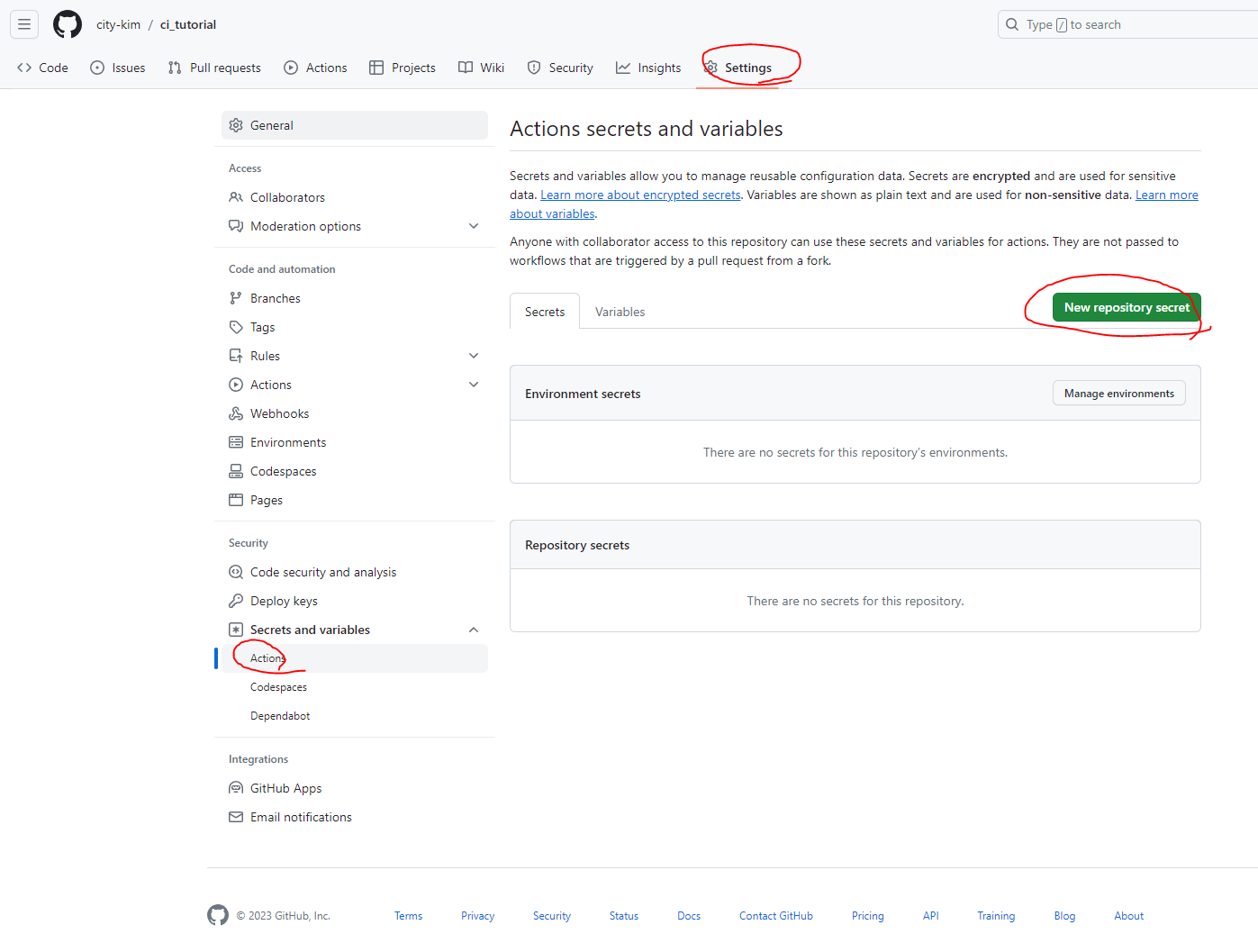Open the footer Privacy link
The height and width of the screenshot is (952, 1258).
[x=477, y=916]
